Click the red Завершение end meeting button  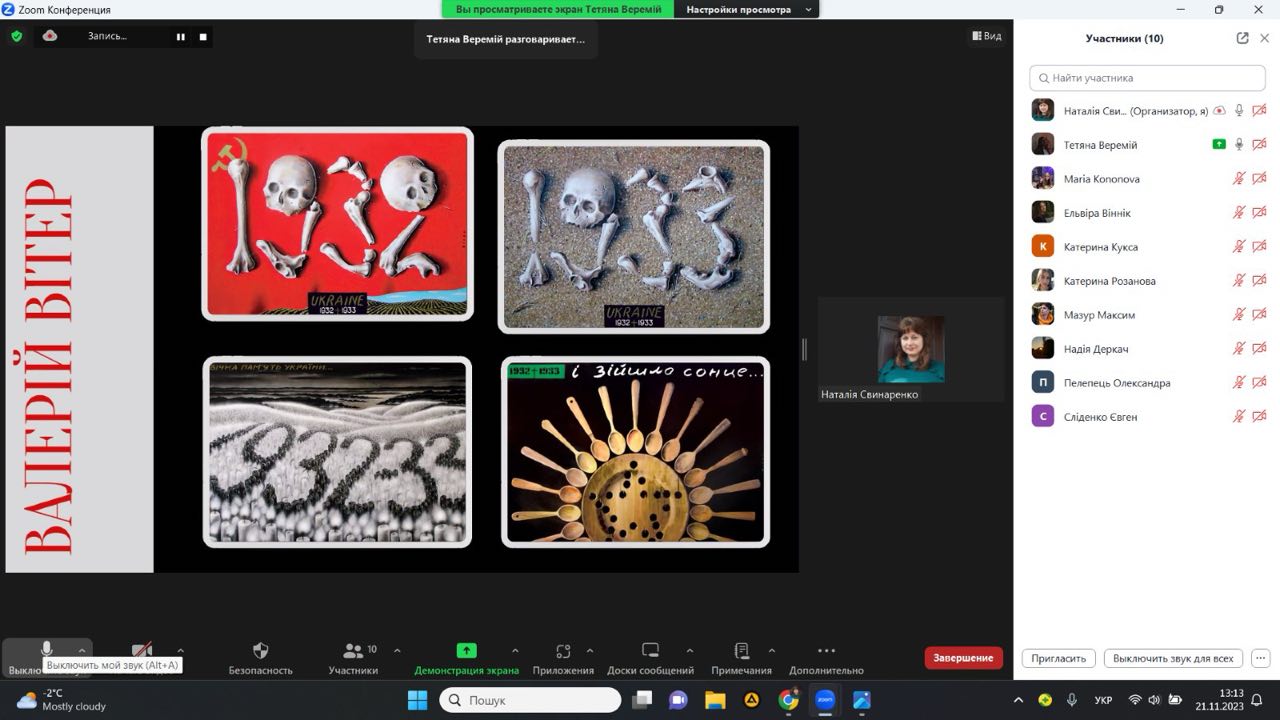(x=964, y=657)
